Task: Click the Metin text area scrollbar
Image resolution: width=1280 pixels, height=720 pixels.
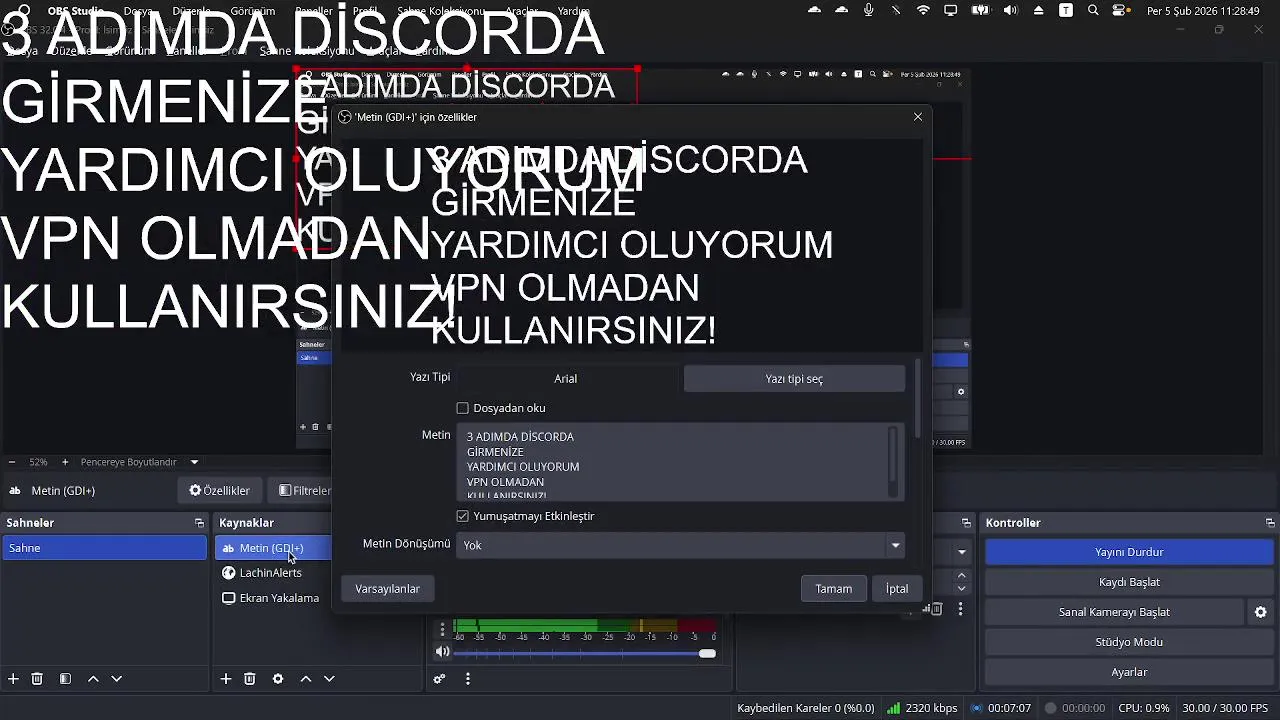Action: tap(893, 462)
